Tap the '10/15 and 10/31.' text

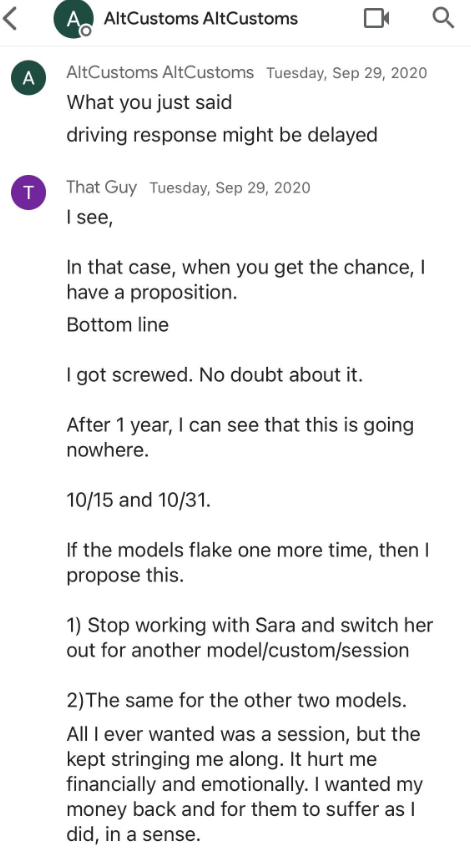point(139,500)
